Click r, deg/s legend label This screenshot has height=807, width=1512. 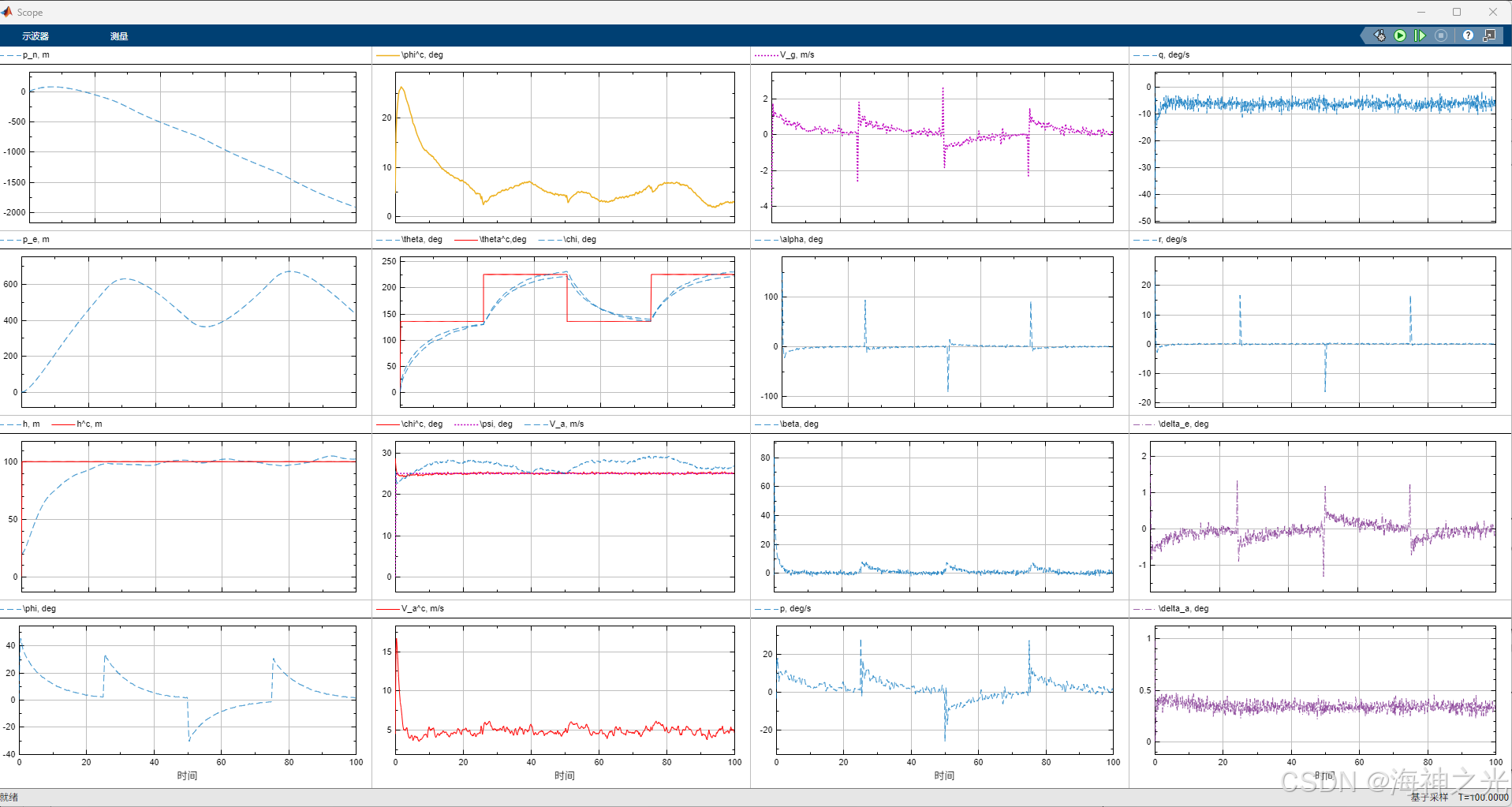click(1173, 240)
